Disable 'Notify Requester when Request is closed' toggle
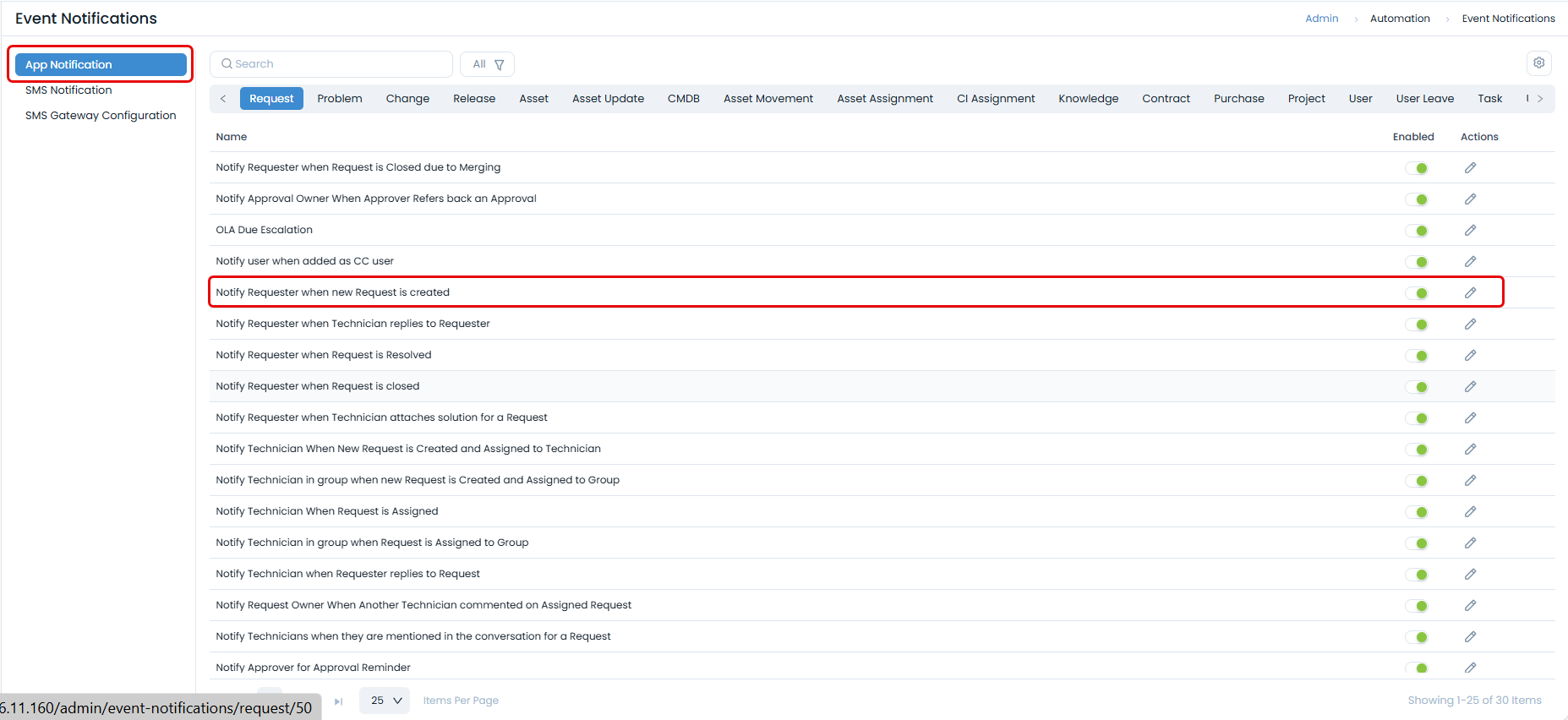Screen dimensions: 1568x720 pos(1417,387)
